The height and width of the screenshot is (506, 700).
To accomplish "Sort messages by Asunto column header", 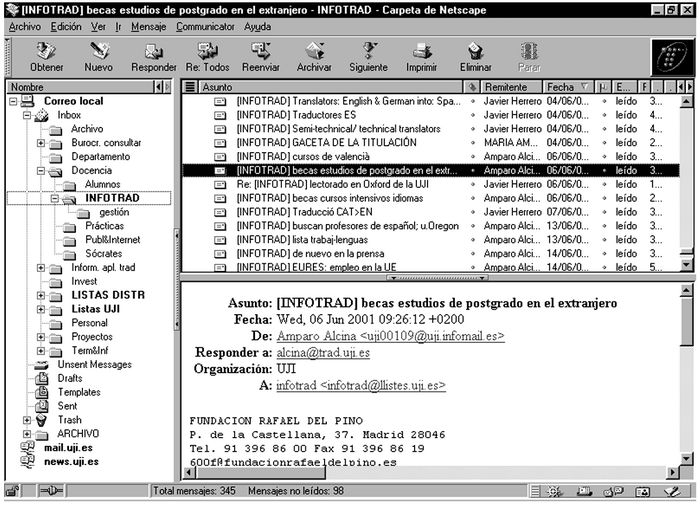I will point(330,87).
